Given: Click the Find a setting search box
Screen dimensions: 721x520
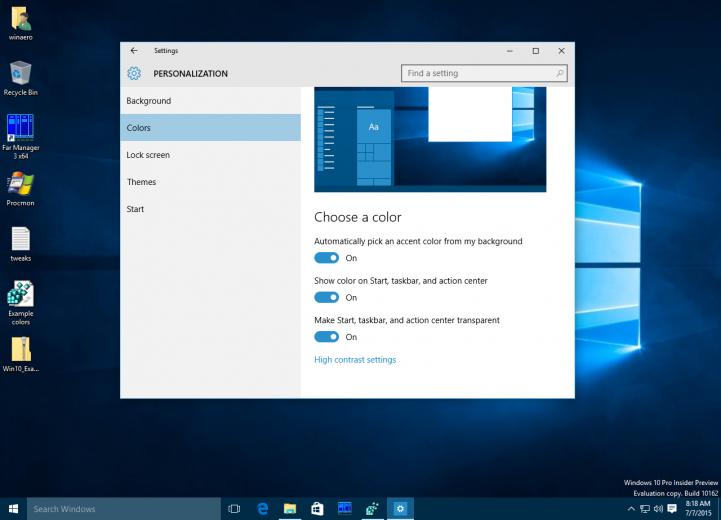Looking at the screenshot, I should click(x=484, y=73).
